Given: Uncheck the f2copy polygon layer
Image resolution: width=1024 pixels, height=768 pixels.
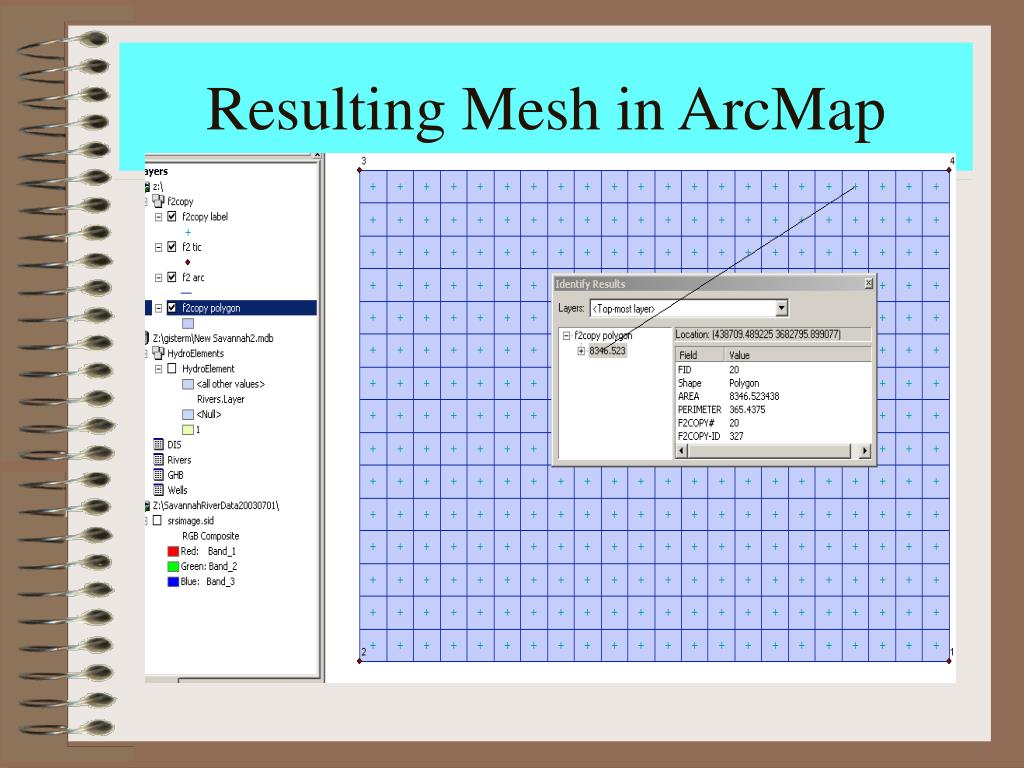Looking at the screenshot, I should pyautogui.click(x=172, y=308).
